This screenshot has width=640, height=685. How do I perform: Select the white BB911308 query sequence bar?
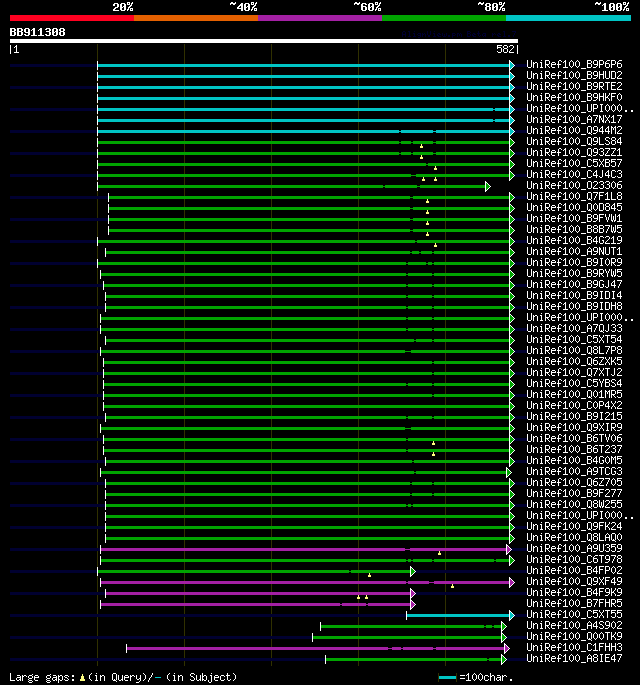264,41
